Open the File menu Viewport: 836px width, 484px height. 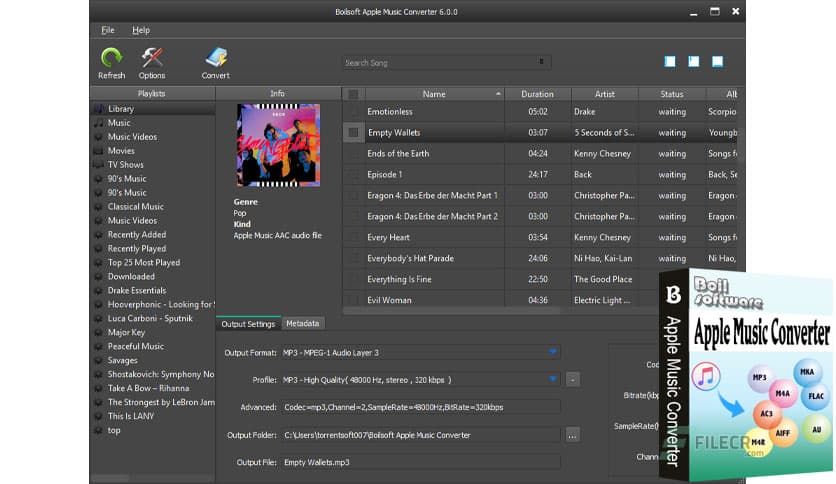coord(108,30)
